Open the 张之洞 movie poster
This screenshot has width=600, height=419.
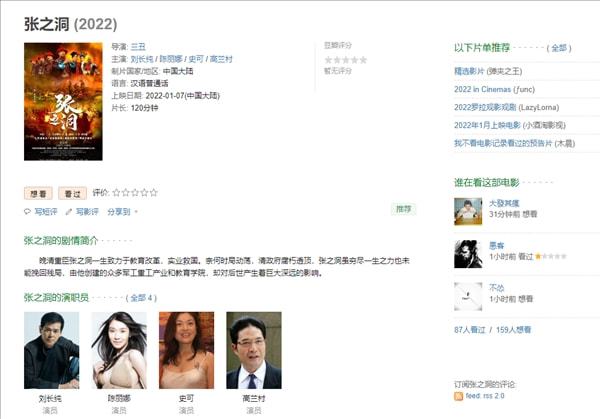pyautogui.click(x=63, y=101)
